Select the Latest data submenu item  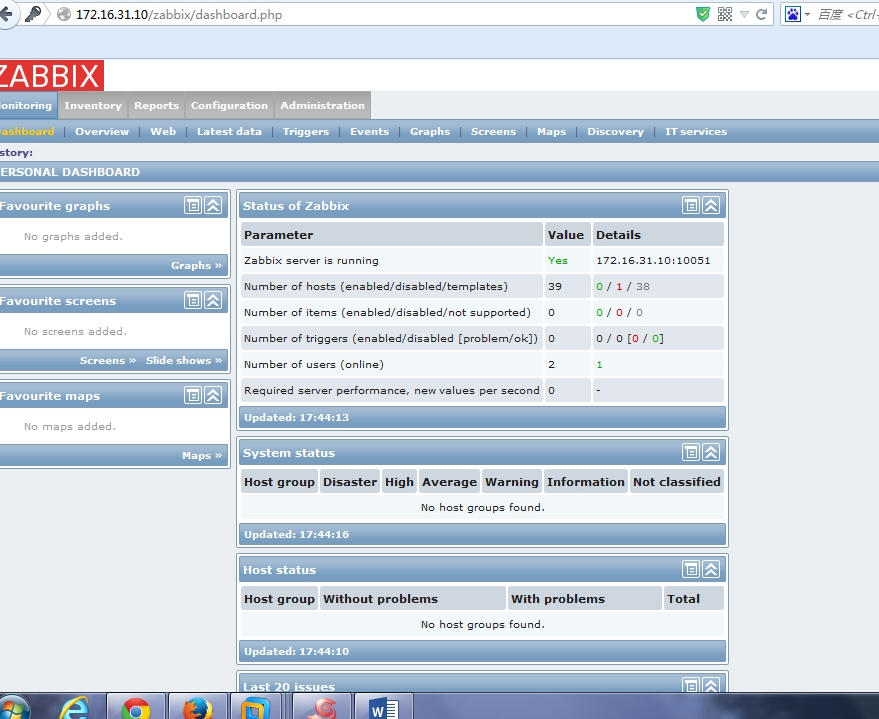pos(229,132)
